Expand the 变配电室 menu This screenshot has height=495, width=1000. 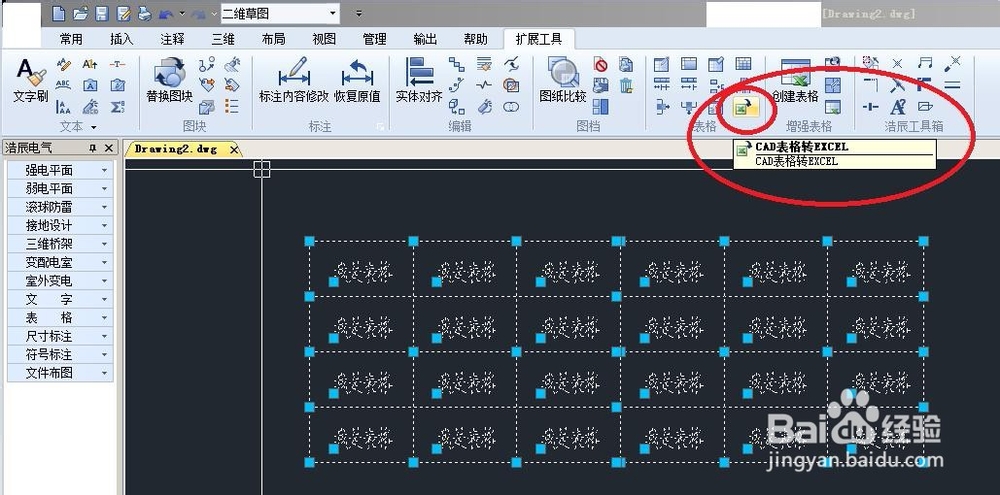[60, 262]
